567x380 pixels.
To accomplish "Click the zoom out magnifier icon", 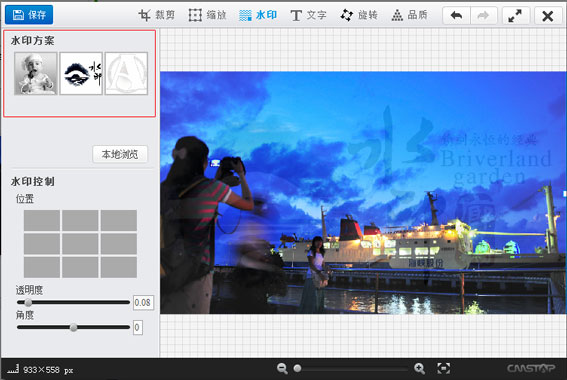I will pos(282,368).
